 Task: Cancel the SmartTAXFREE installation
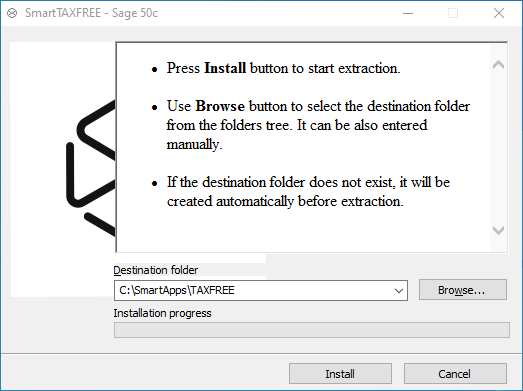[x=455, y=374]
